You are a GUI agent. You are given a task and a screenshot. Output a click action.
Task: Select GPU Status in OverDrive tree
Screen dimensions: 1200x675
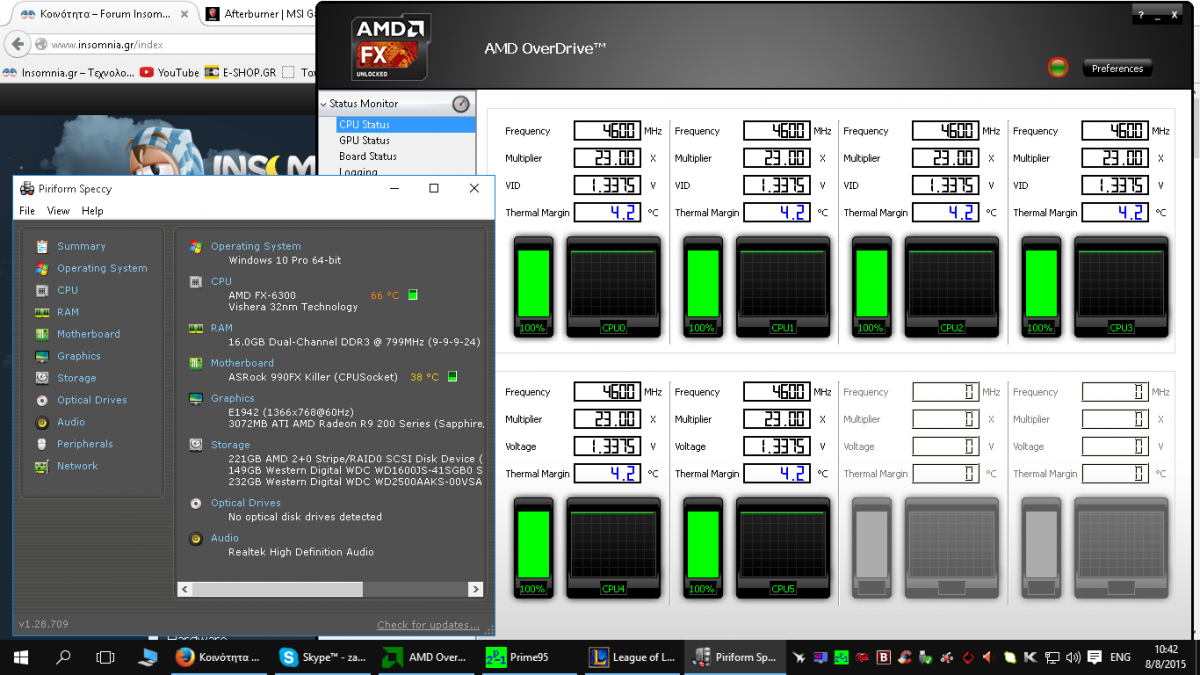coord(364,141)
